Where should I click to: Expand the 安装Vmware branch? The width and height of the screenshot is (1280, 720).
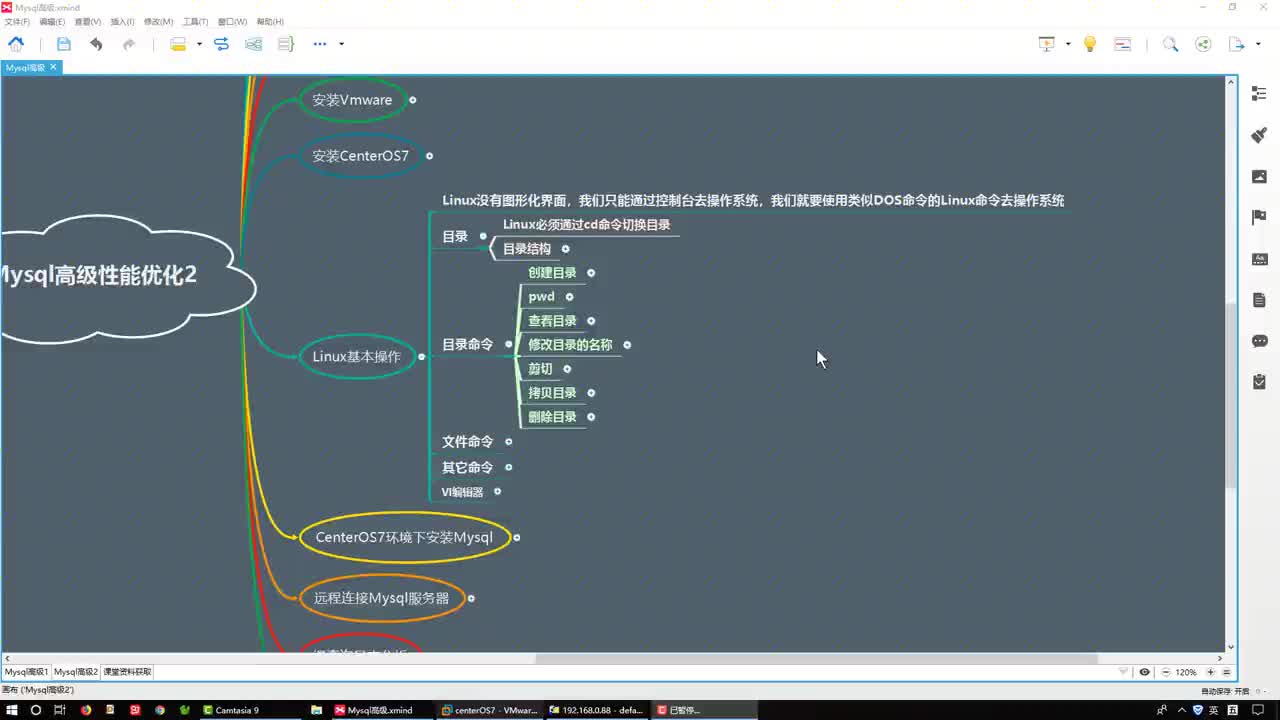(412, 100)
